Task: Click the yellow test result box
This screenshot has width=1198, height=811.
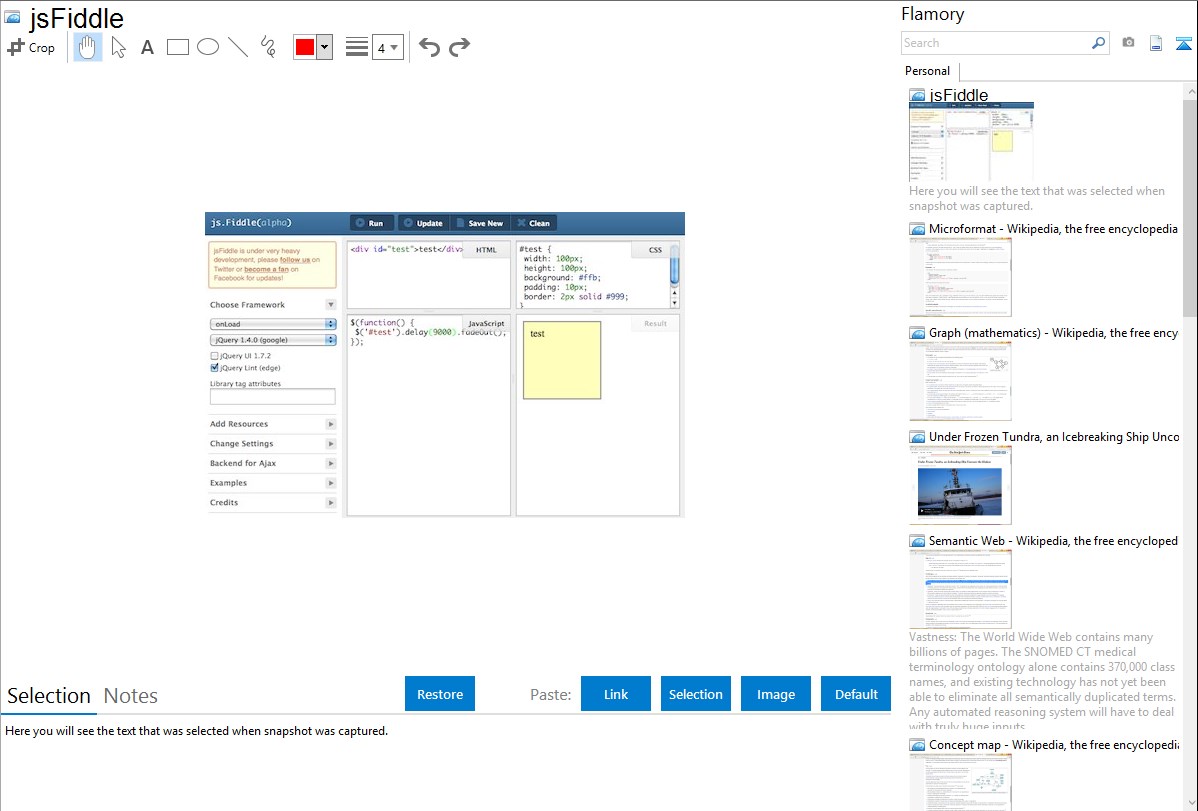Action: (562, 360)
